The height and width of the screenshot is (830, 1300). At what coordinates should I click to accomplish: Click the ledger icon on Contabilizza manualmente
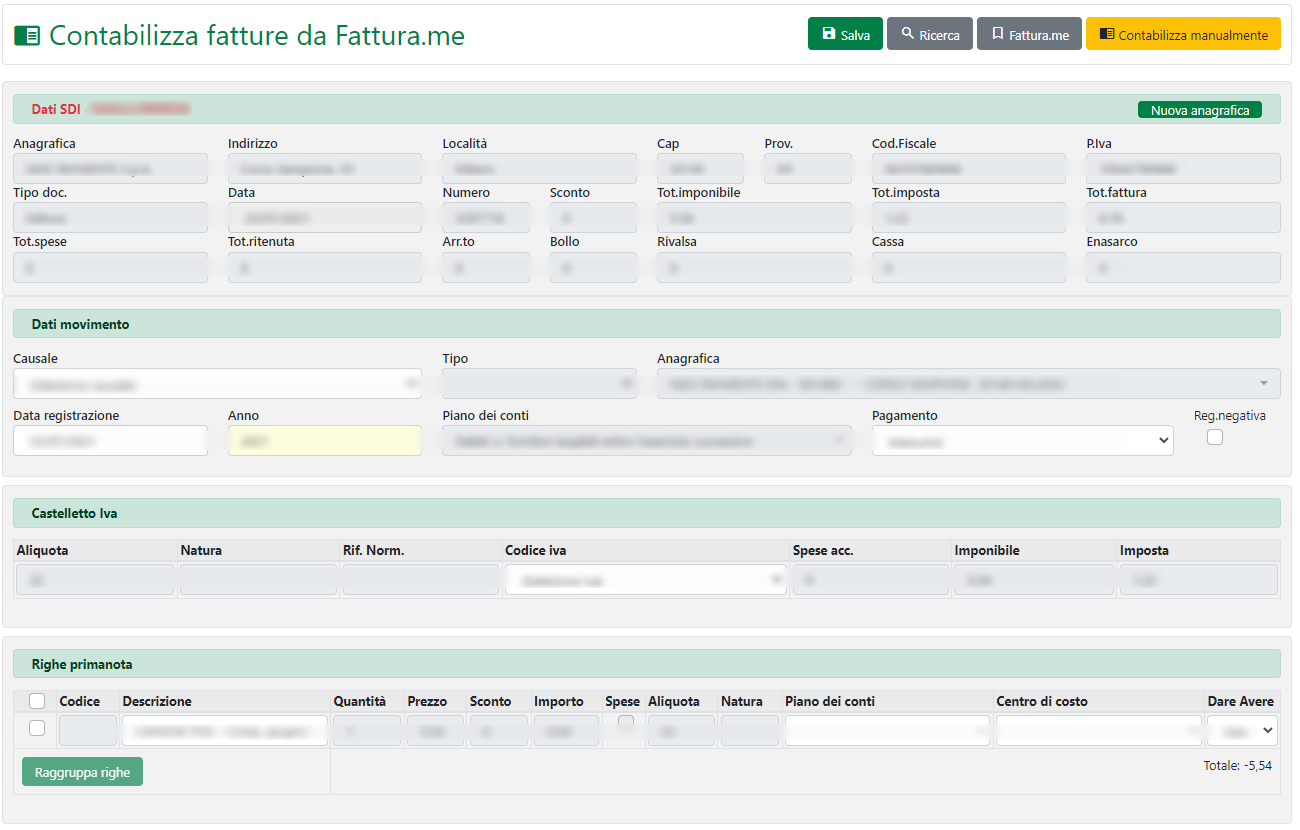pos(1106,34)
